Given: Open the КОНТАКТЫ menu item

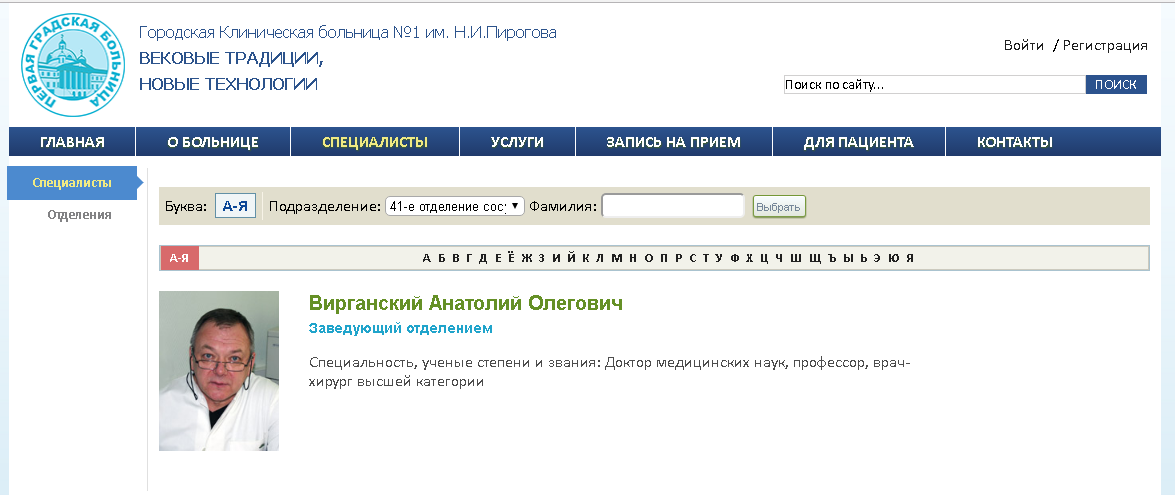Looking at the screenshot, I should click(x=1015, y=142).
